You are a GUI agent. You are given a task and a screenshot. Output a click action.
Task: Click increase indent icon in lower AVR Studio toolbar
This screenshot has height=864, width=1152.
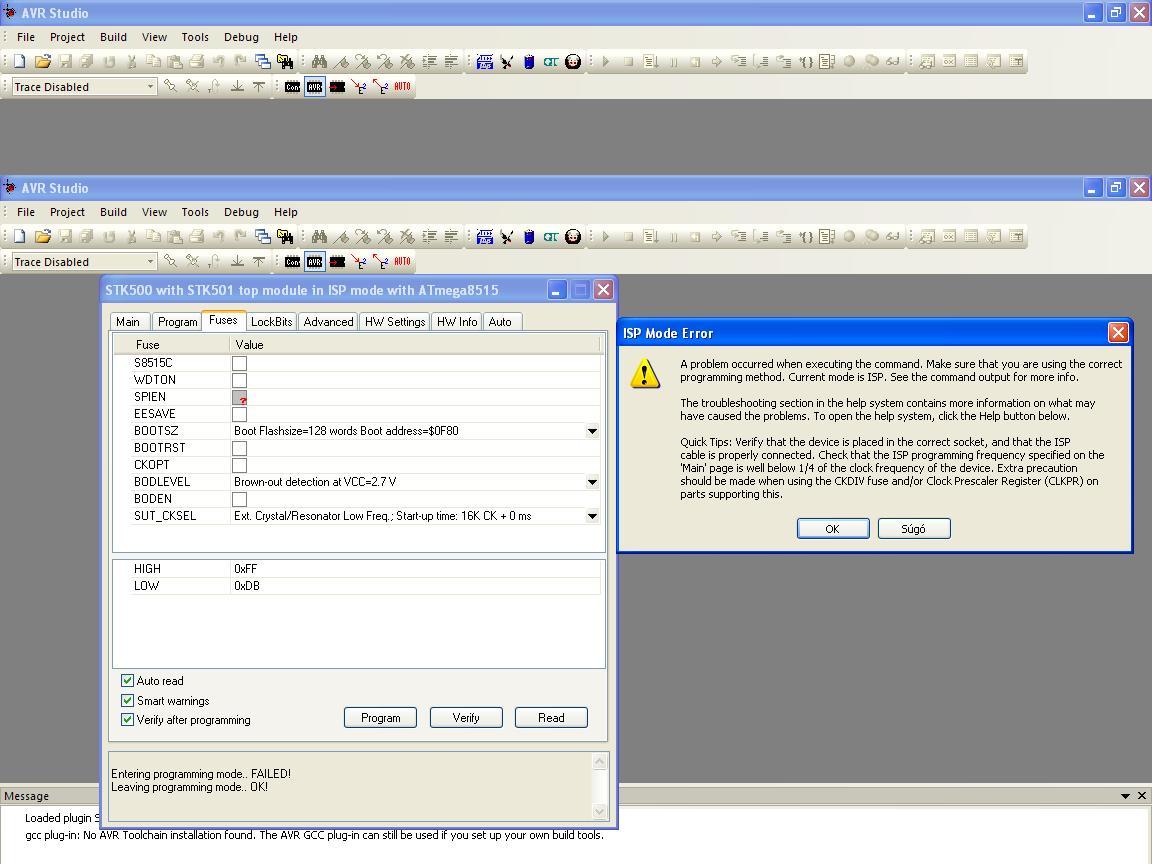point(429,237)
